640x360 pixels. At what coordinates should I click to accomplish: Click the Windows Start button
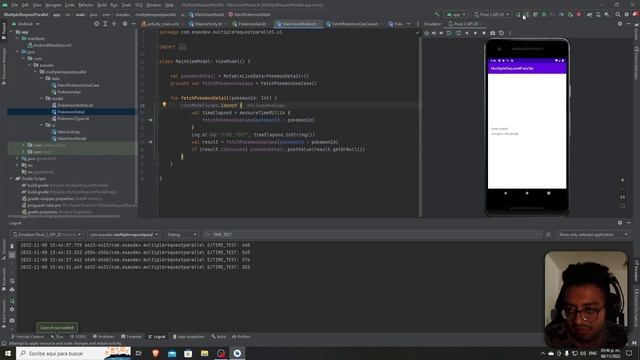[x=8, y=353]
